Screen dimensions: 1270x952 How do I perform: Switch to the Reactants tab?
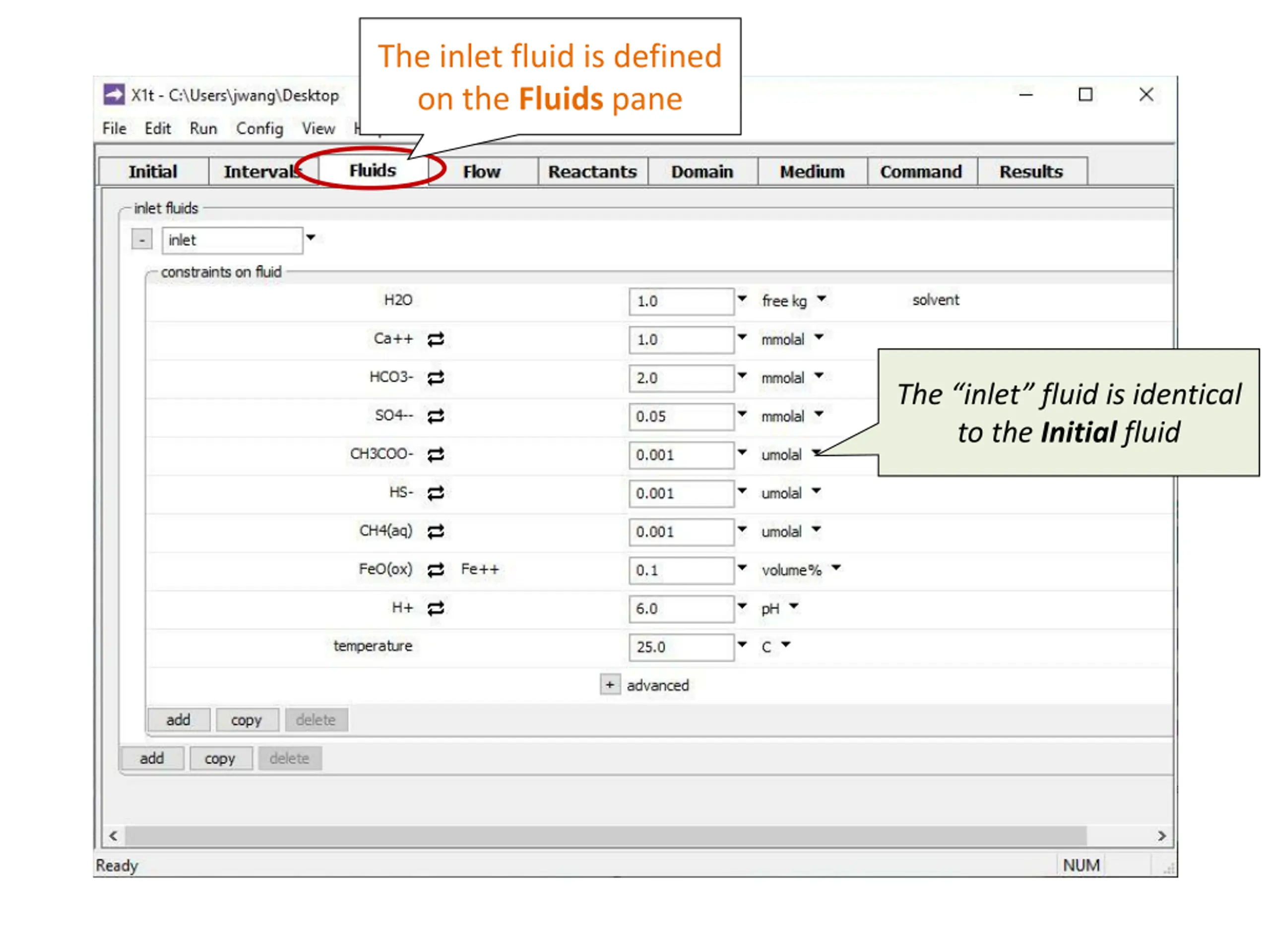tap(592, 172)
